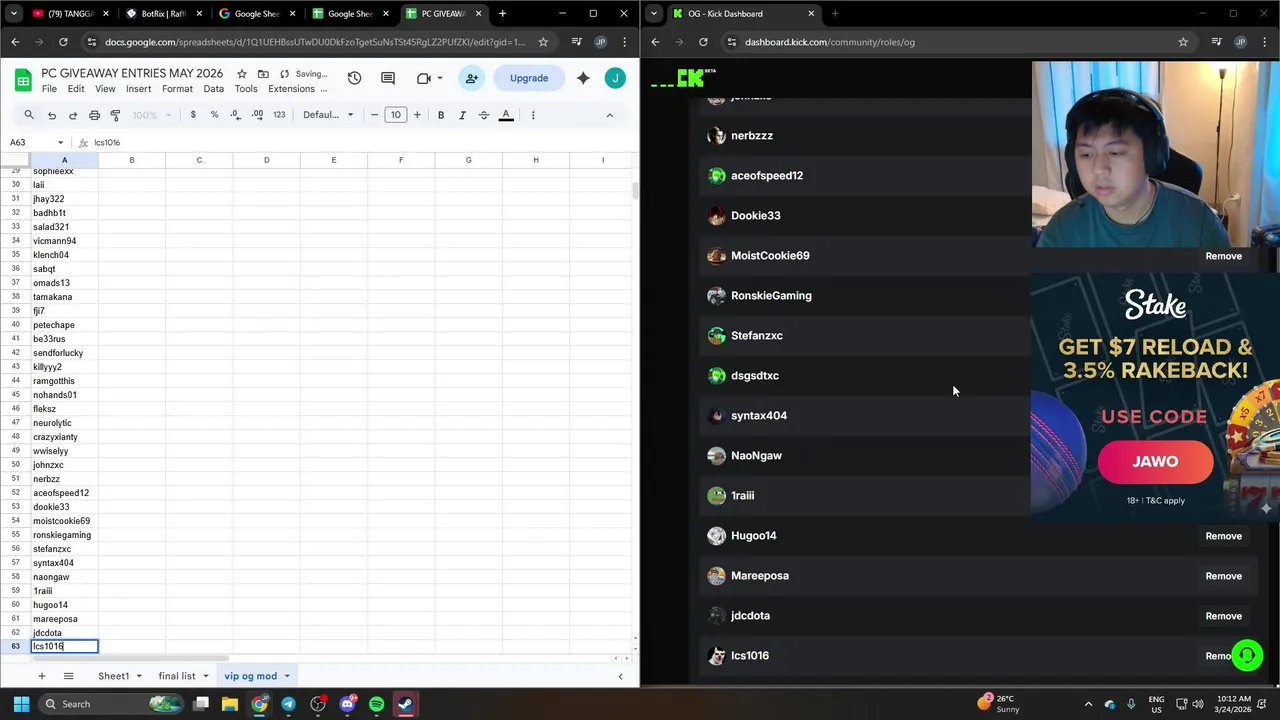Click the move to folder icon

[263, 74]
